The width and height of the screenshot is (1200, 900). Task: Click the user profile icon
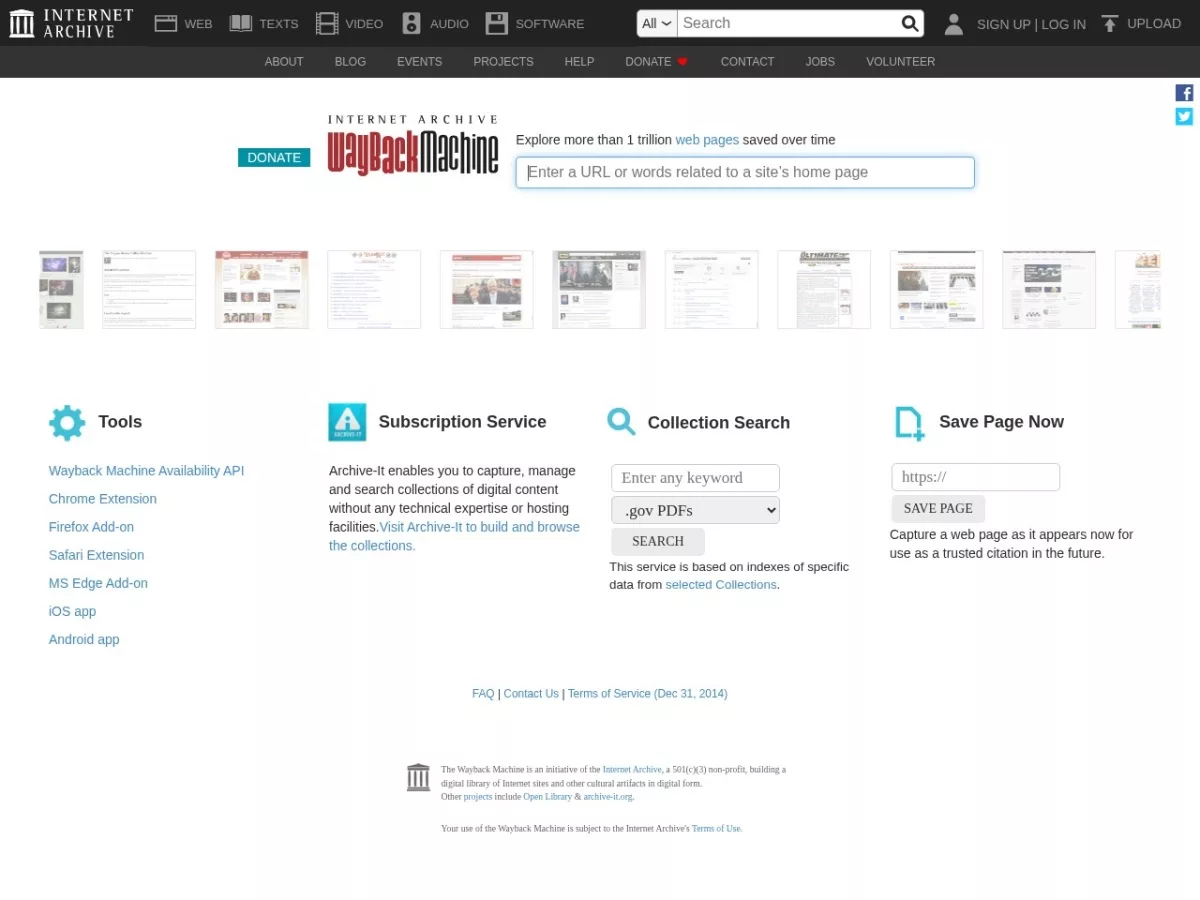click(954, 24)
